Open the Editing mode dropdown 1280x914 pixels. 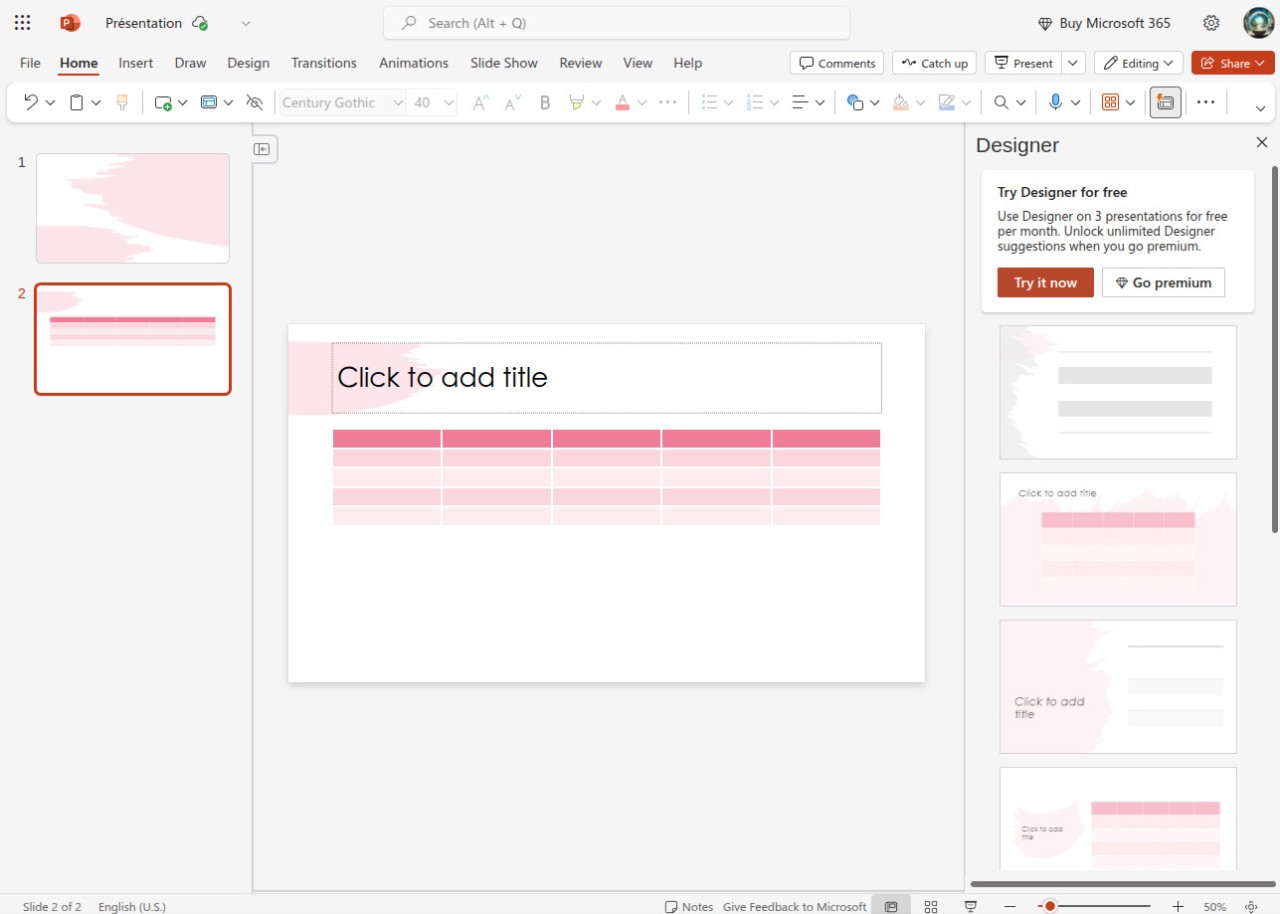click(1138, 63)
